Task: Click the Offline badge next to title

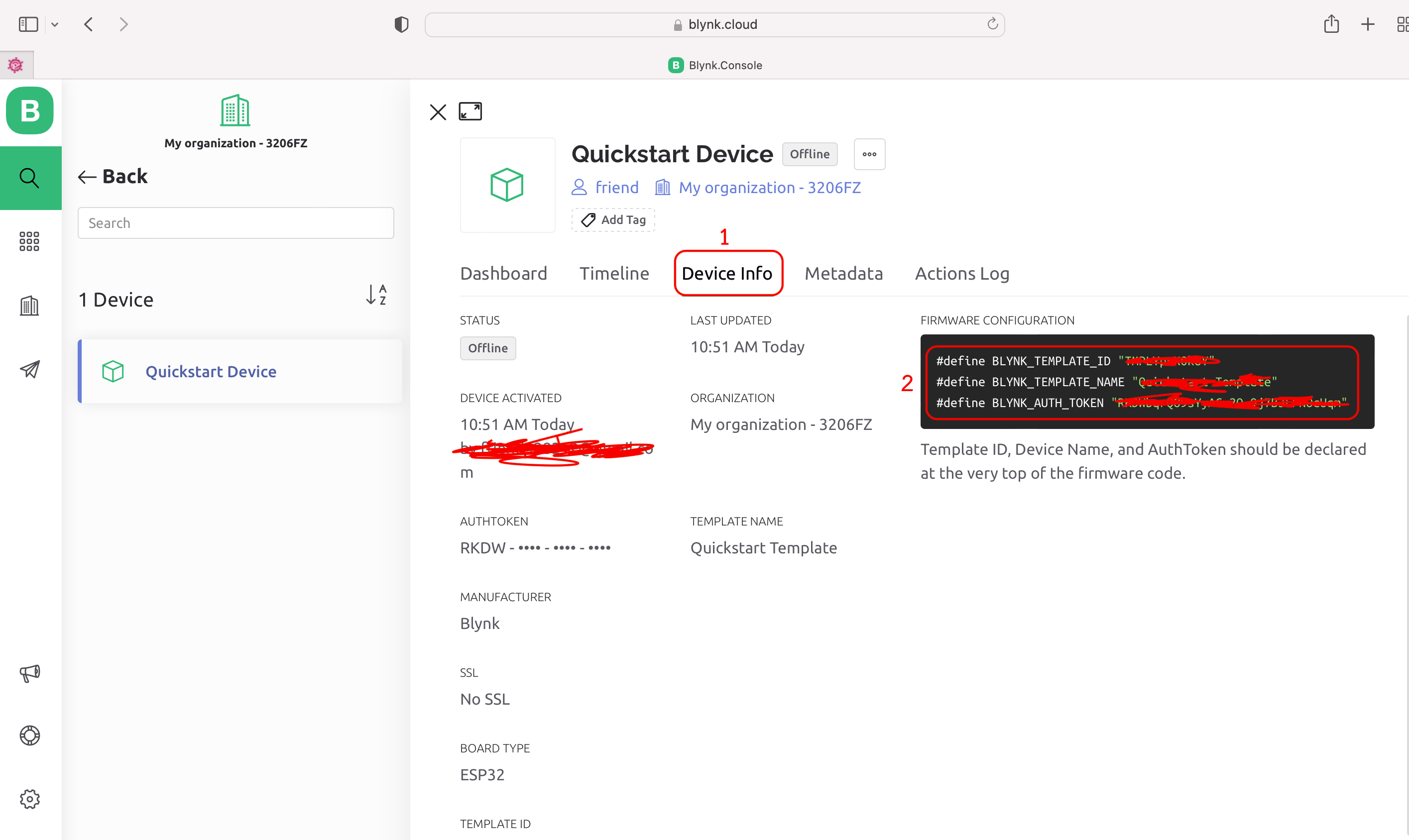Action: [810, 154]
